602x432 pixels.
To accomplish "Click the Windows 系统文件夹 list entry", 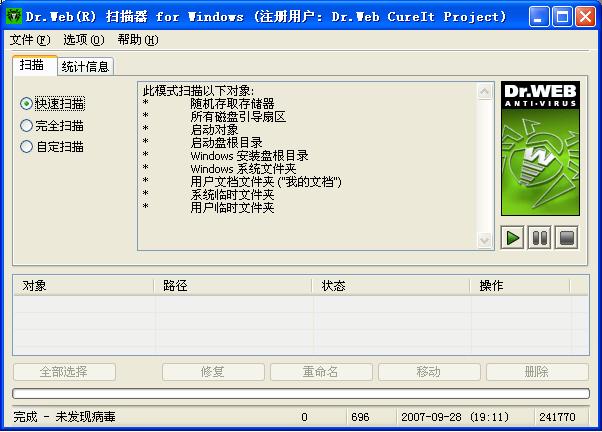I will click(x=243, y=169).
